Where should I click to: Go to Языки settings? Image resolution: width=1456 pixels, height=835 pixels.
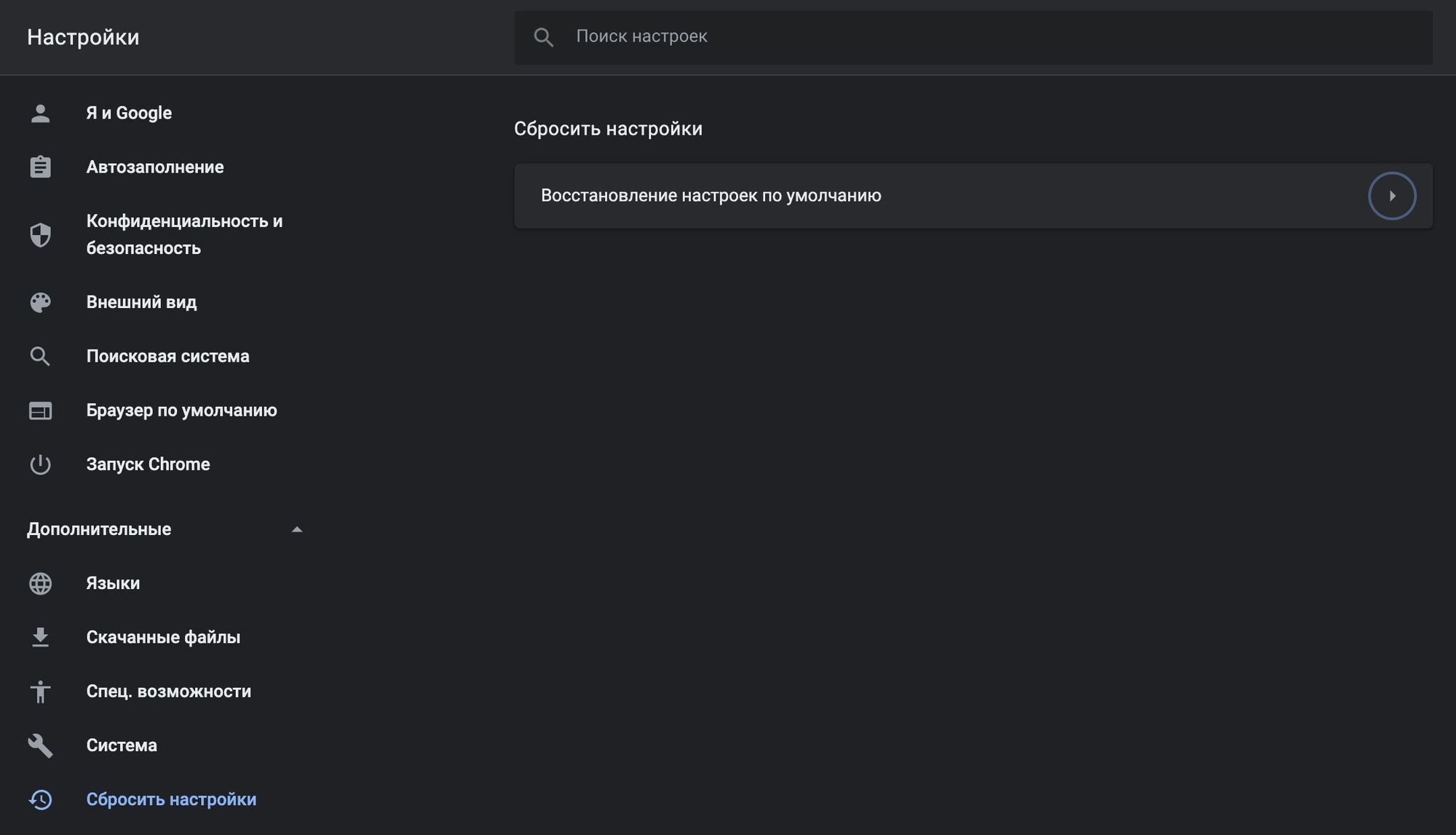pos(113,583)
